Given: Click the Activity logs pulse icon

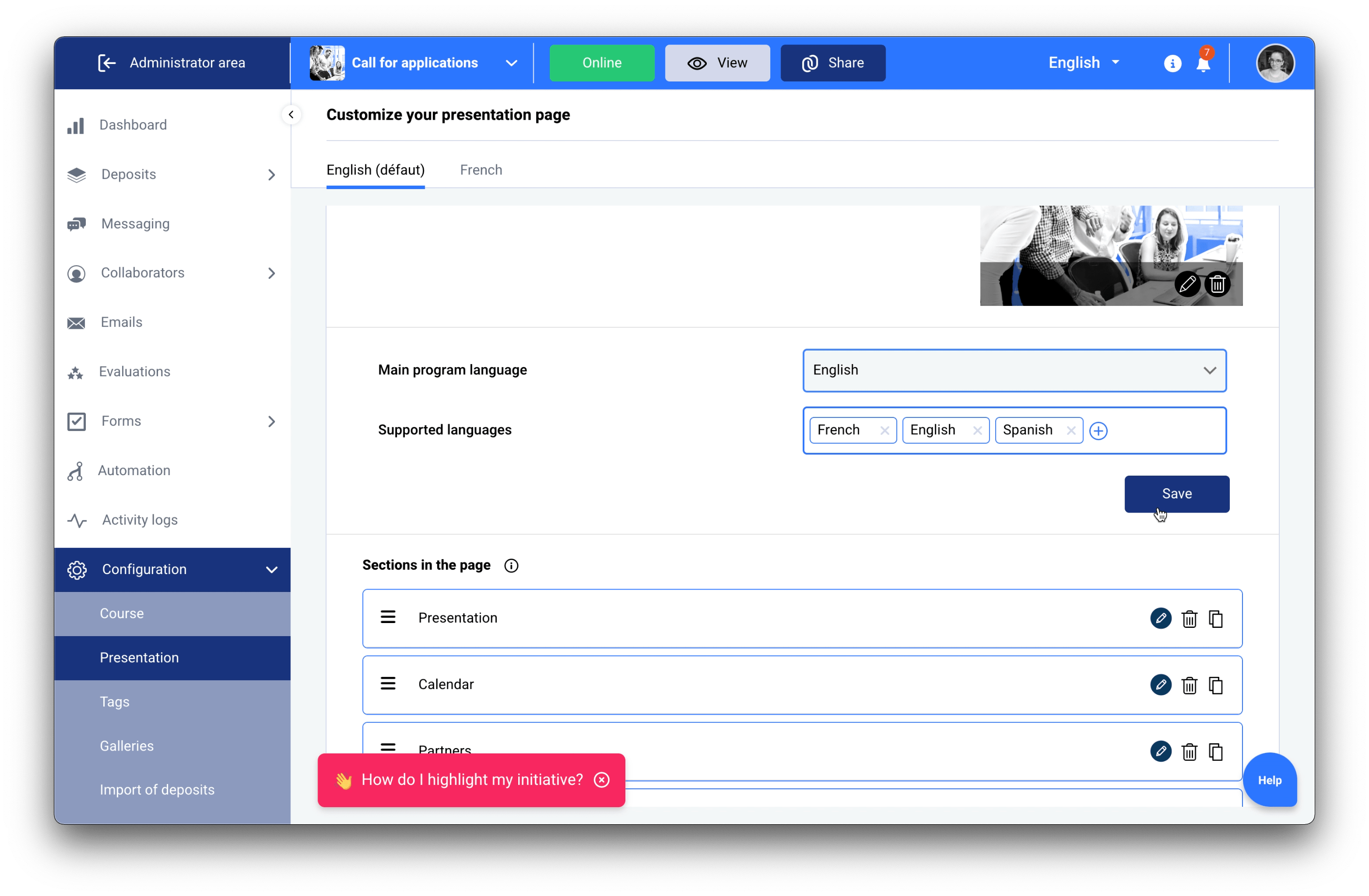Looking at the screenshot, I should click(x=77, y=520).
